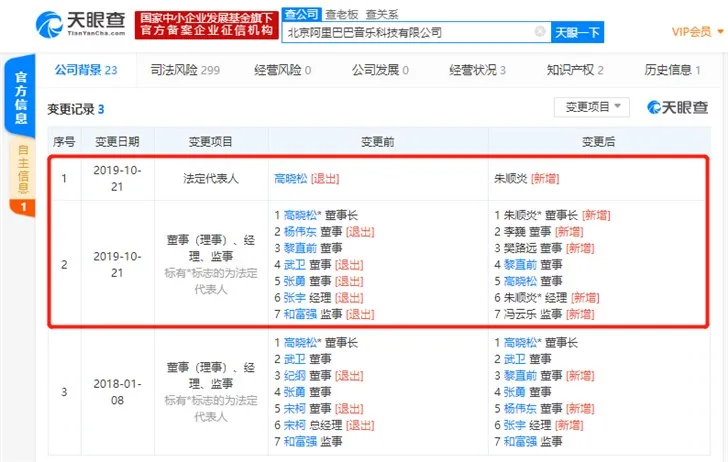Open 和富强 监事 [退出] link in record 2
Viewport: 728px width, 462px height.
coord(300,314)
